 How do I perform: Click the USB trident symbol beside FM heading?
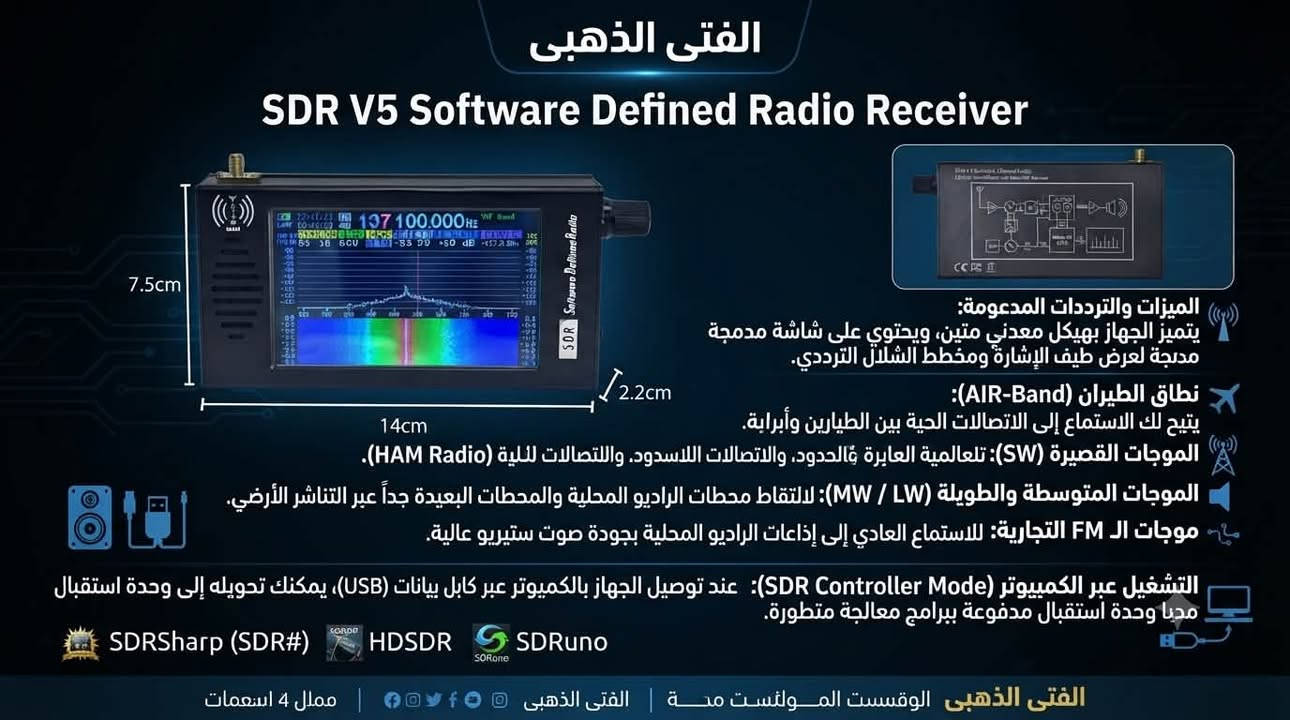tap(1222, 533)
